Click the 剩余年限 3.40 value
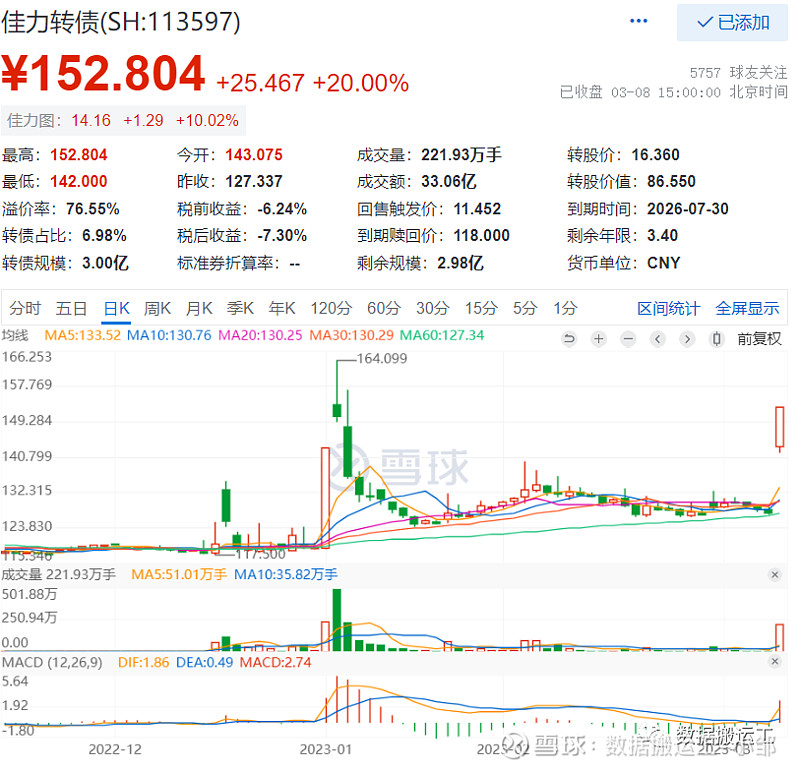Image resolution: width=800 pixels, height=771 pixels. point(662,235)
